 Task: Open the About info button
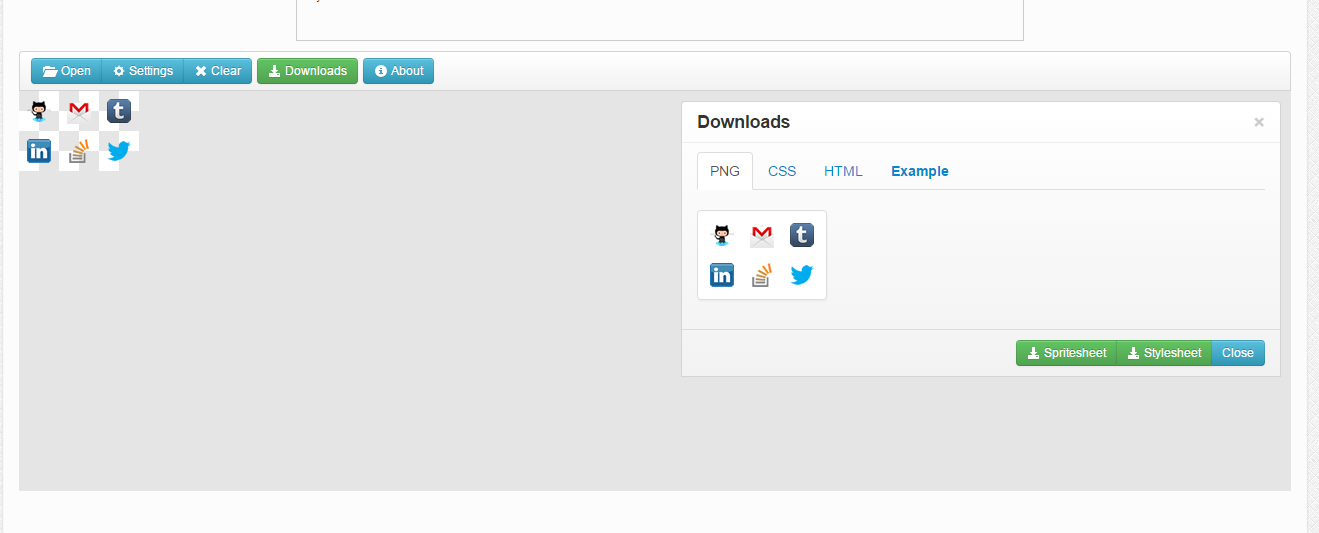tap(398, 71)
